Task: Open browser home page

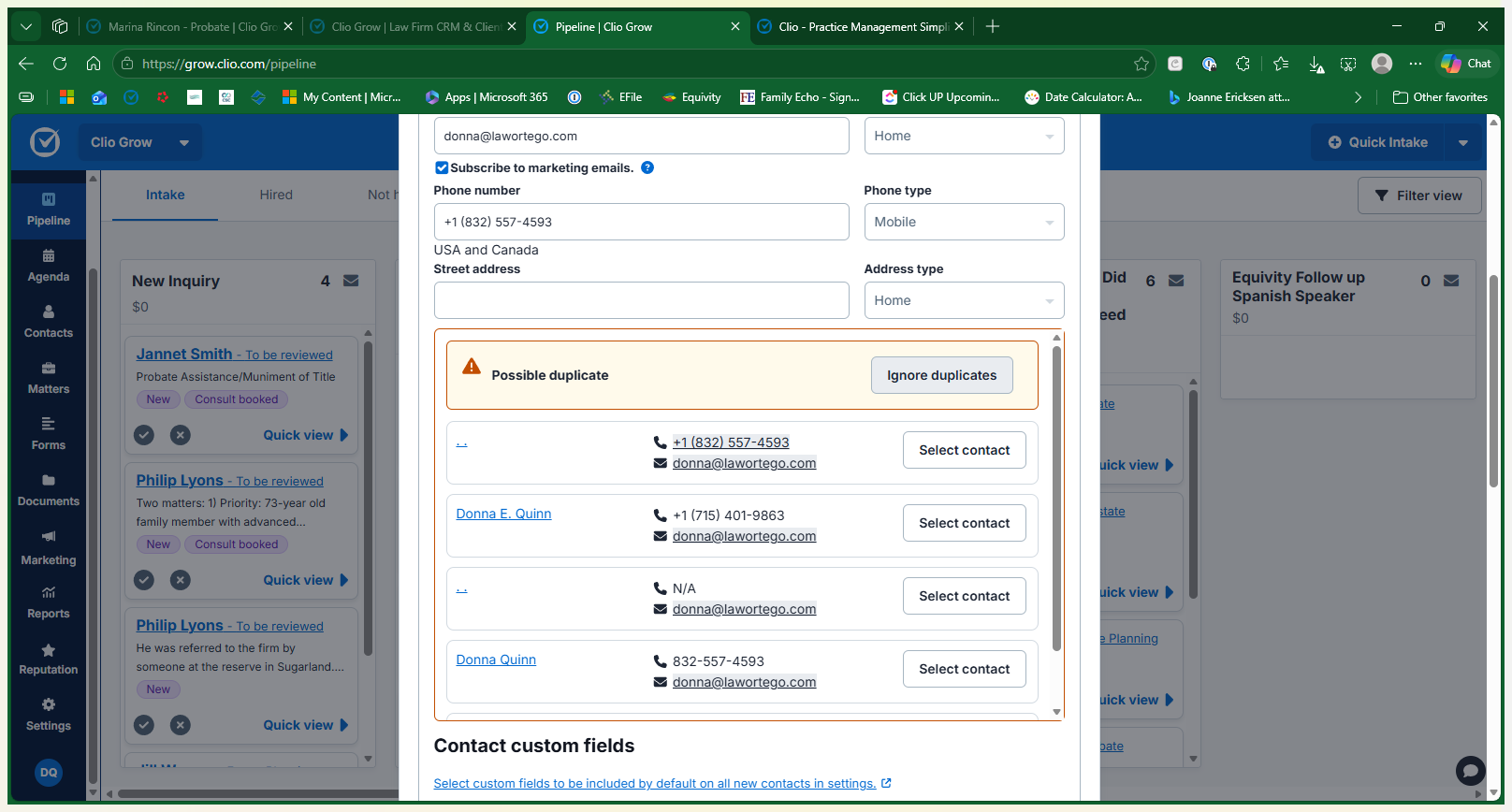Action: coord(94,64)
